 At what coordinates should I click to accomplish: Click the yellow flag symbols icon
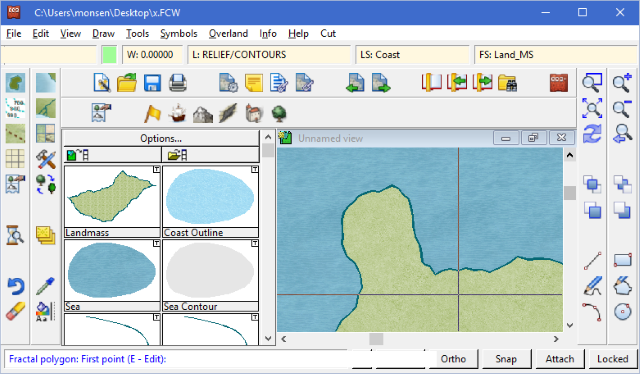[152, 113]
